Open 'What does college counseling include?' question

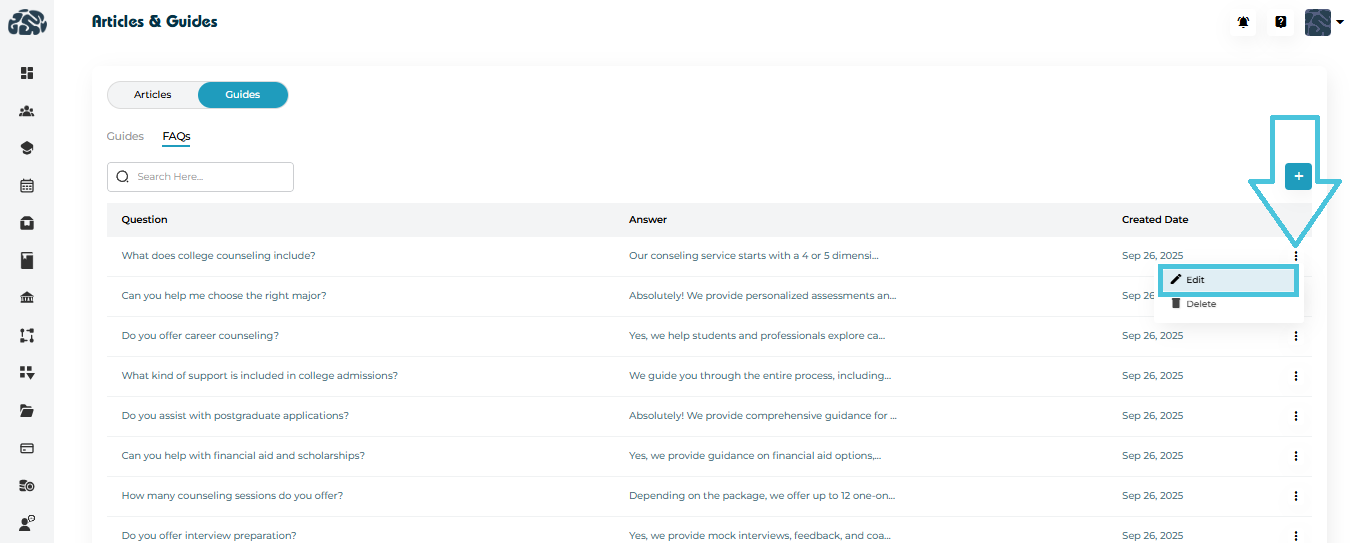[218, 256]
